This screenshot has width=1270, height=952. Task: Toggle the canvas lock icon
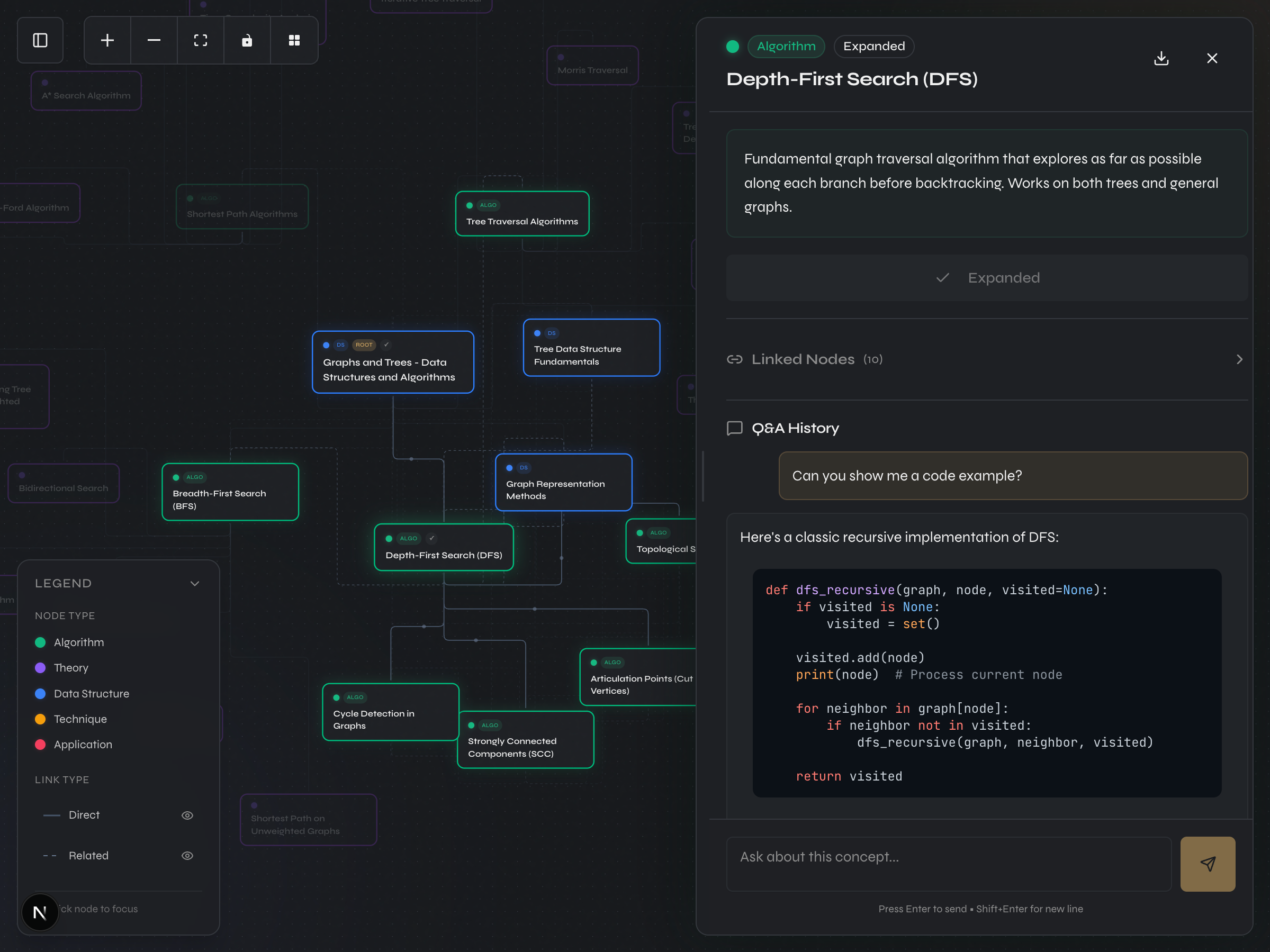247,40
